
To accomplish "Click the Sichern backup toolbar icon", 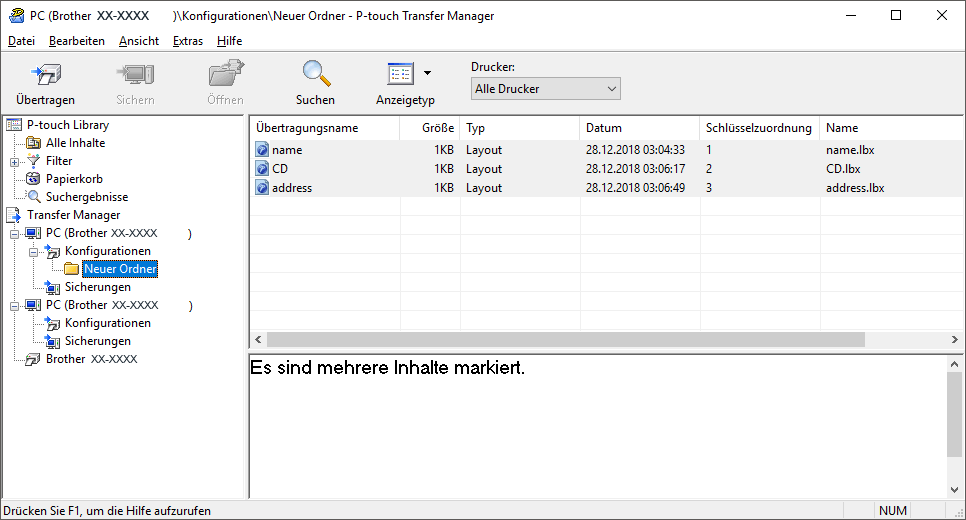I will pos(136,75).
